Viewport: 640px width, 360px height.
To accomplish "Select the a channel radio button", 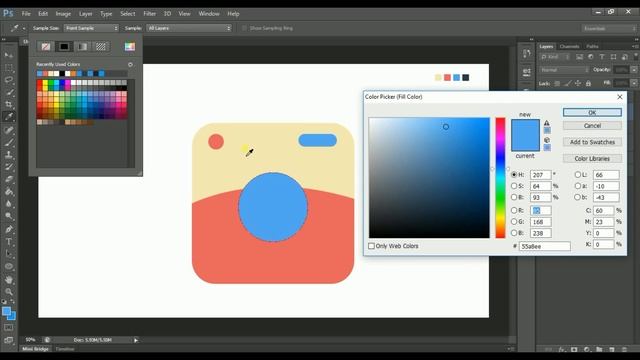I will pyautogui.click(x=578, y=186).
